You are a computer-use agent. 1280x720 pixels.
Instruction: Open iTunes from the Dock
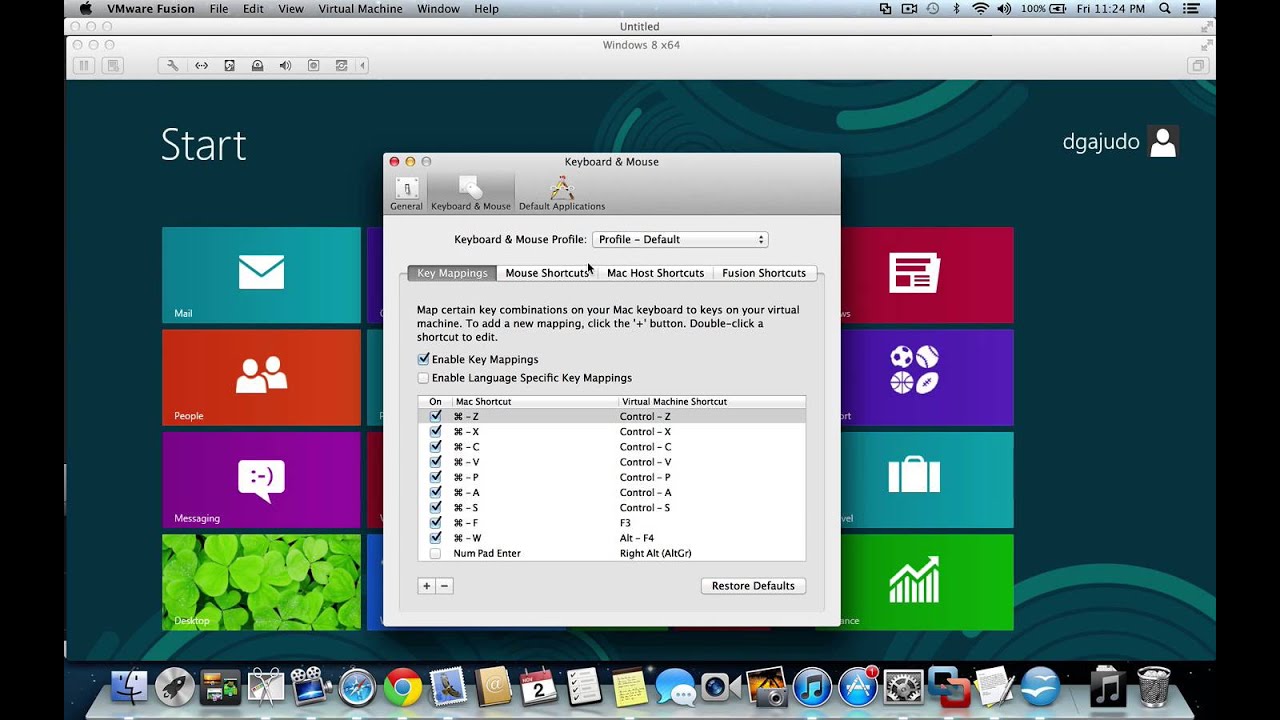coord(812,687)
